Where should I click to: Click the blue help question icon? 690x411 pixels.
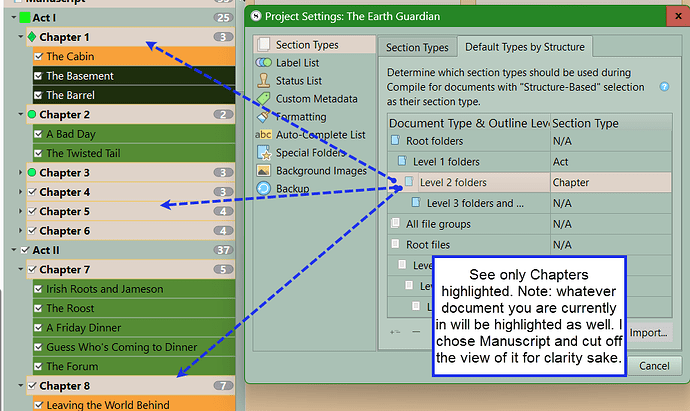664,87
